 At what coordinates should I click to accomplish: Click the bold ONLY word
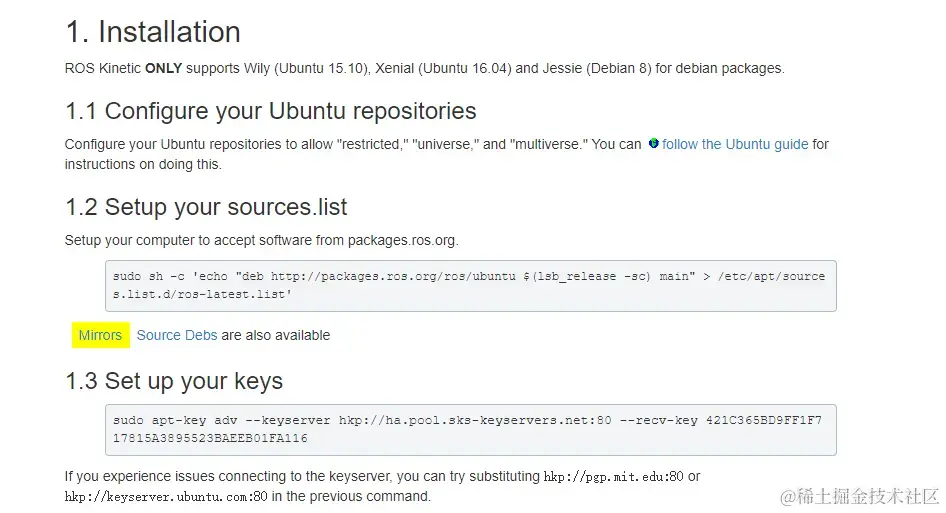click(x=164, y=69)
